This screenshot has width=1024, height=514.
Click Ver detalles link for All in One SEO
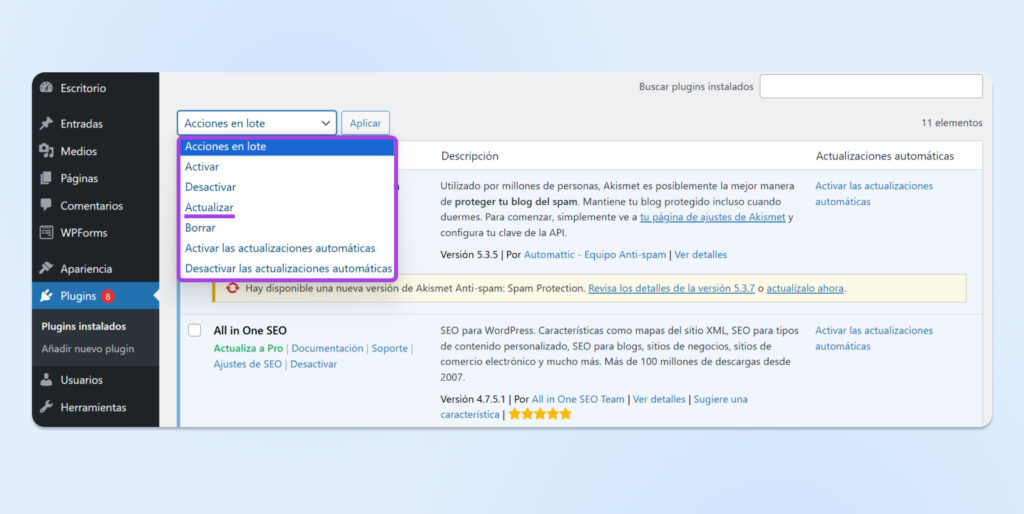[x=659, y=399]
